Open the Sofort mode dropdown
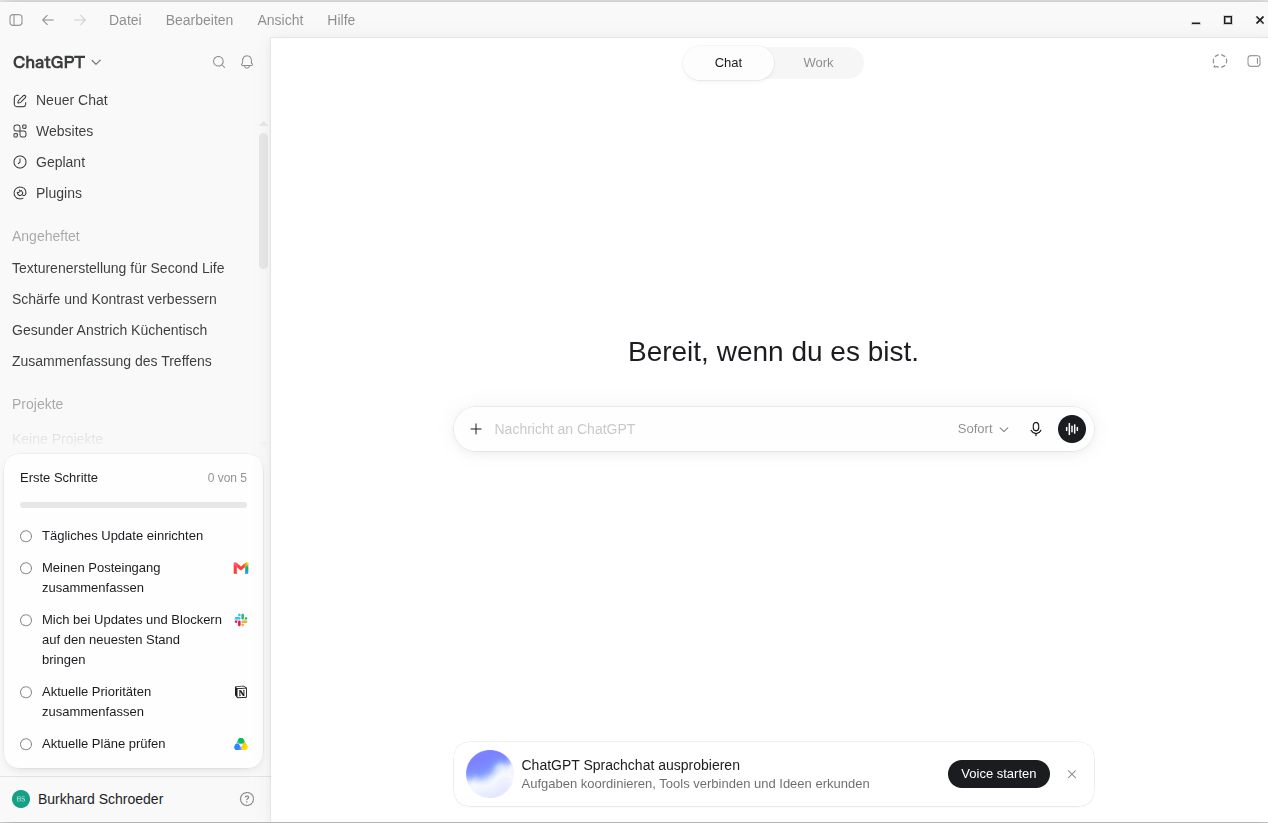 click(983, 429)
